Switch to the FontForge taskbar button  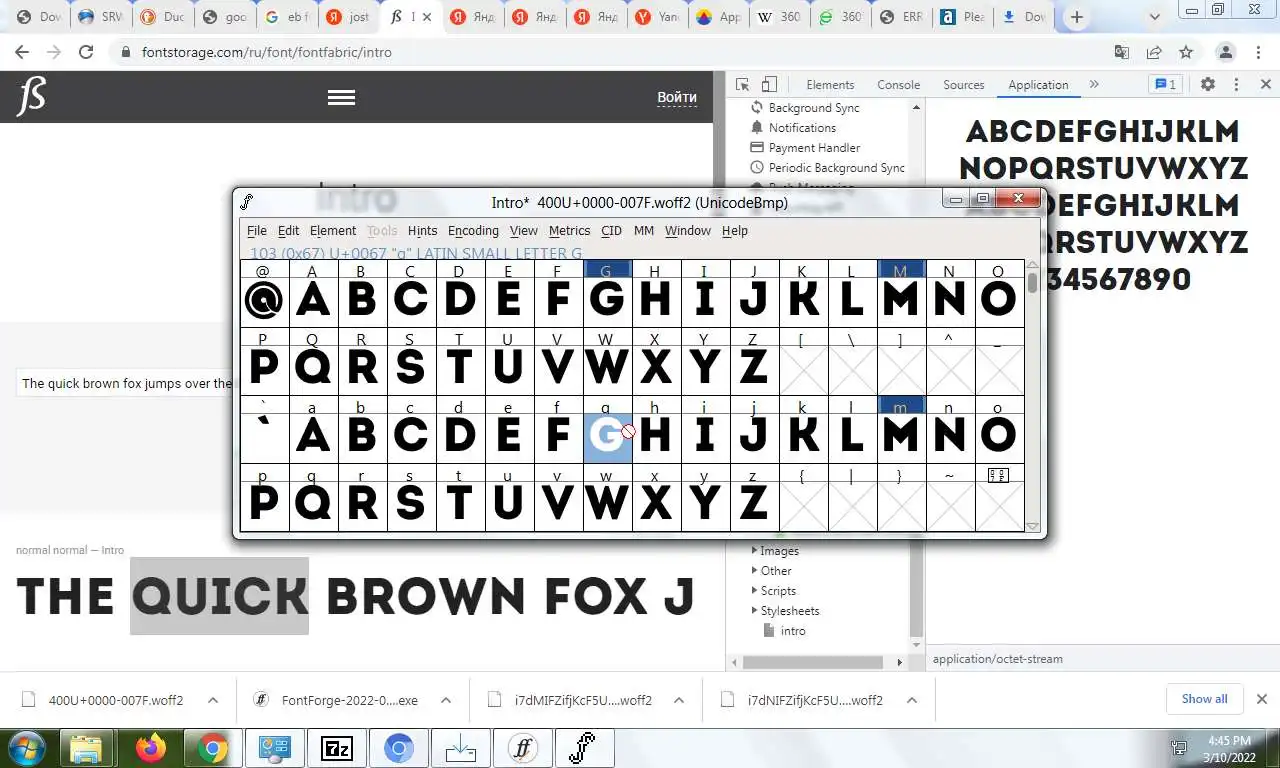click(x=584, y=748)
